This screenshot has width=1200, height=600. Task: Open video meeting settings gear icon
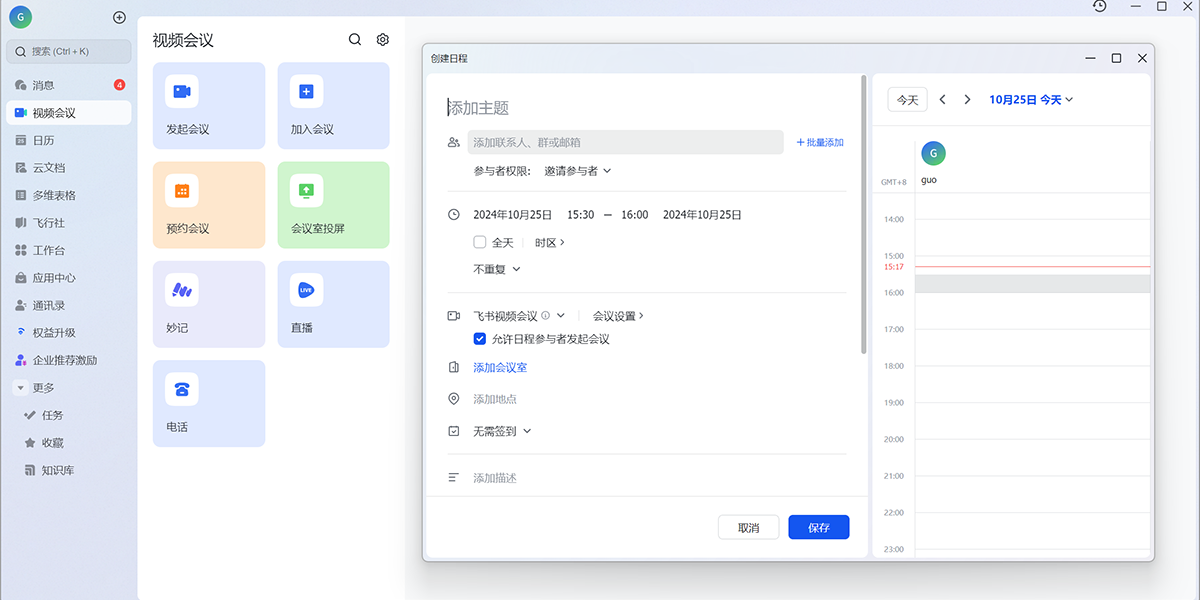(382, 40)
